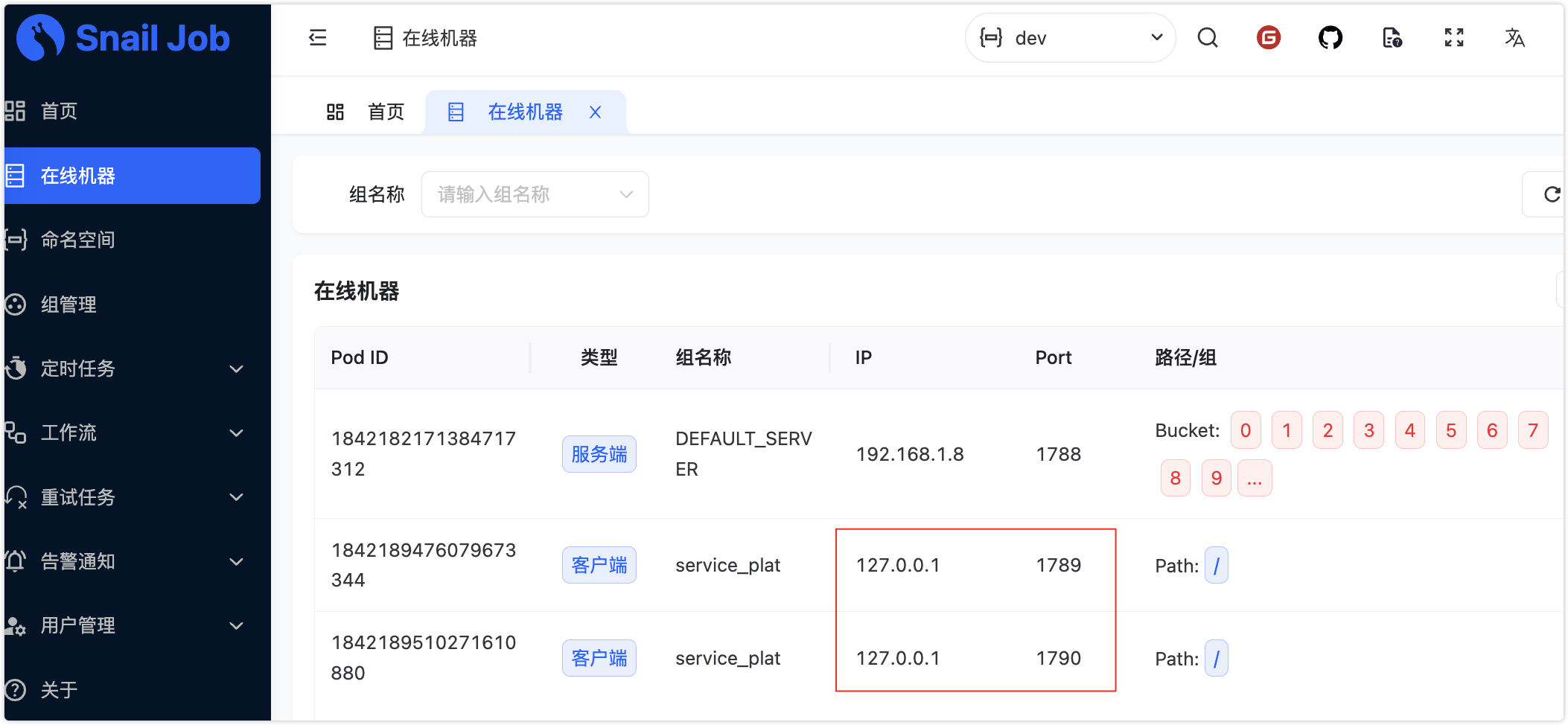
Task: Click the Bucket ellipsis tag to show more
Action: (x=1255, y=479)
